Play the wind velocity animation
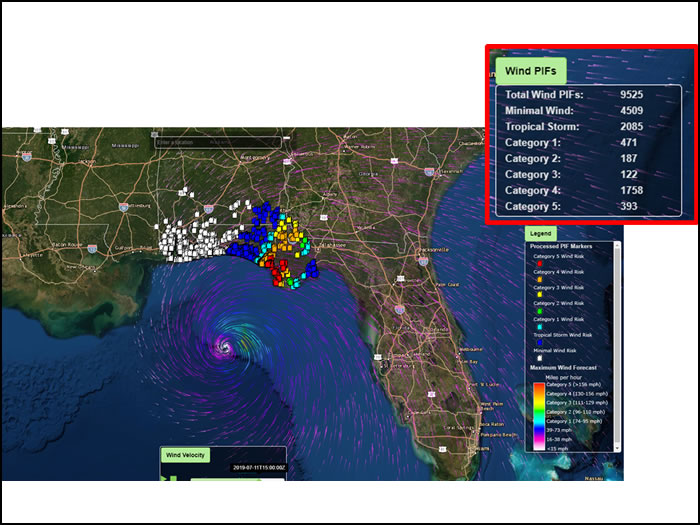The height and width of the screenshot is (525, 700). click(164, 479)
